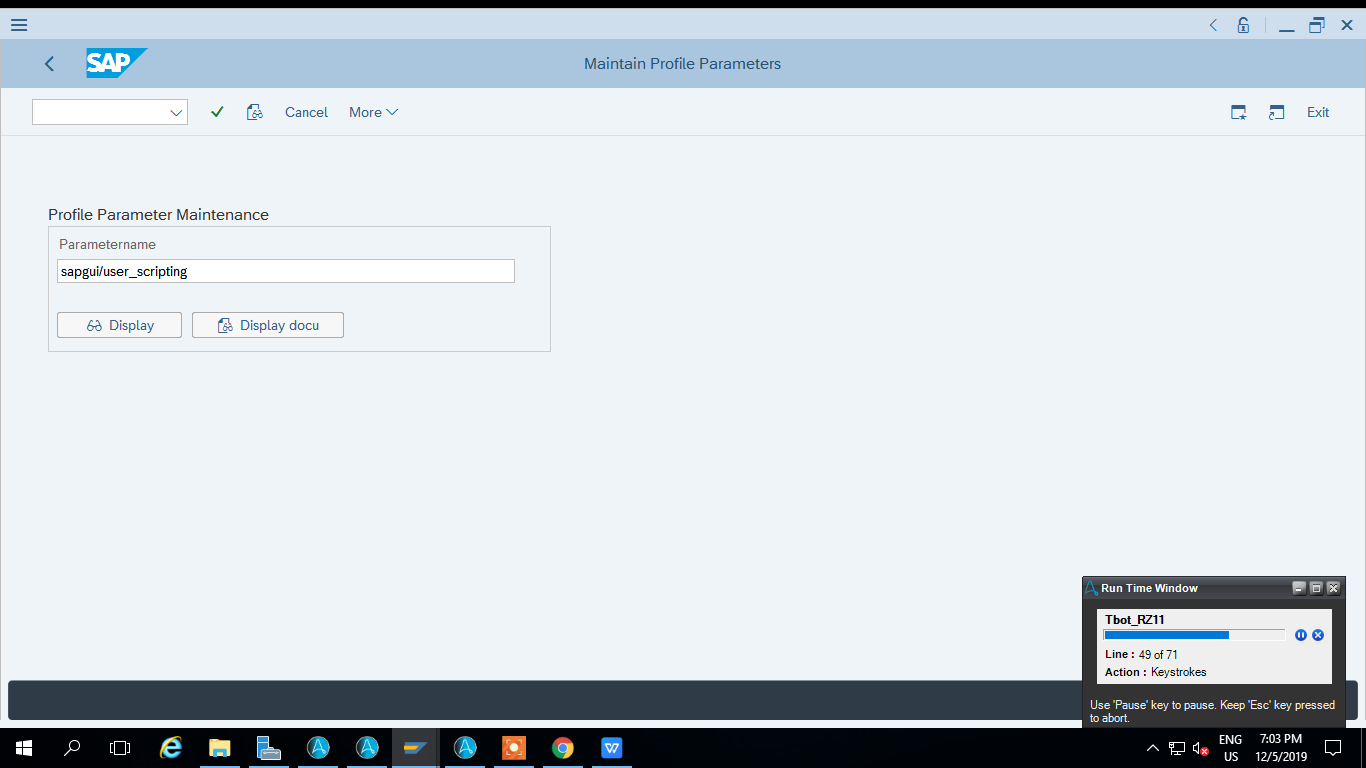The width and height of the screenshot is (1366, 768).
Task: Click the Tbot_RZ11 bot name
Action: point(1135,620)
